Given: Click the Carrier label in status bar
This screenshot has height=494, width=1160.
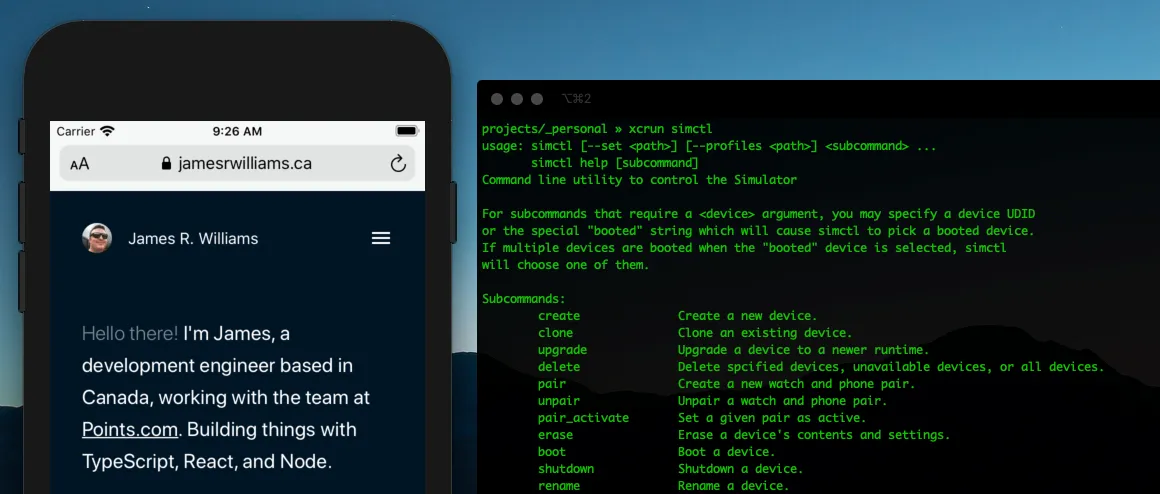Looking at the screenshot, I should [x=75, y=131].
